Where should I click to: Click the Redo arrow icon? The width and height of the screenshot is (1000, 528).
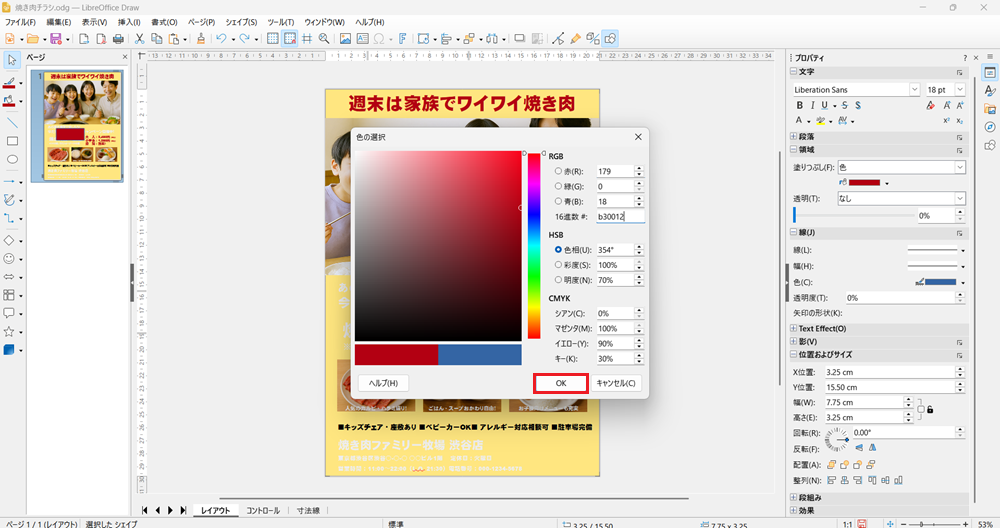tap(244, 39)
